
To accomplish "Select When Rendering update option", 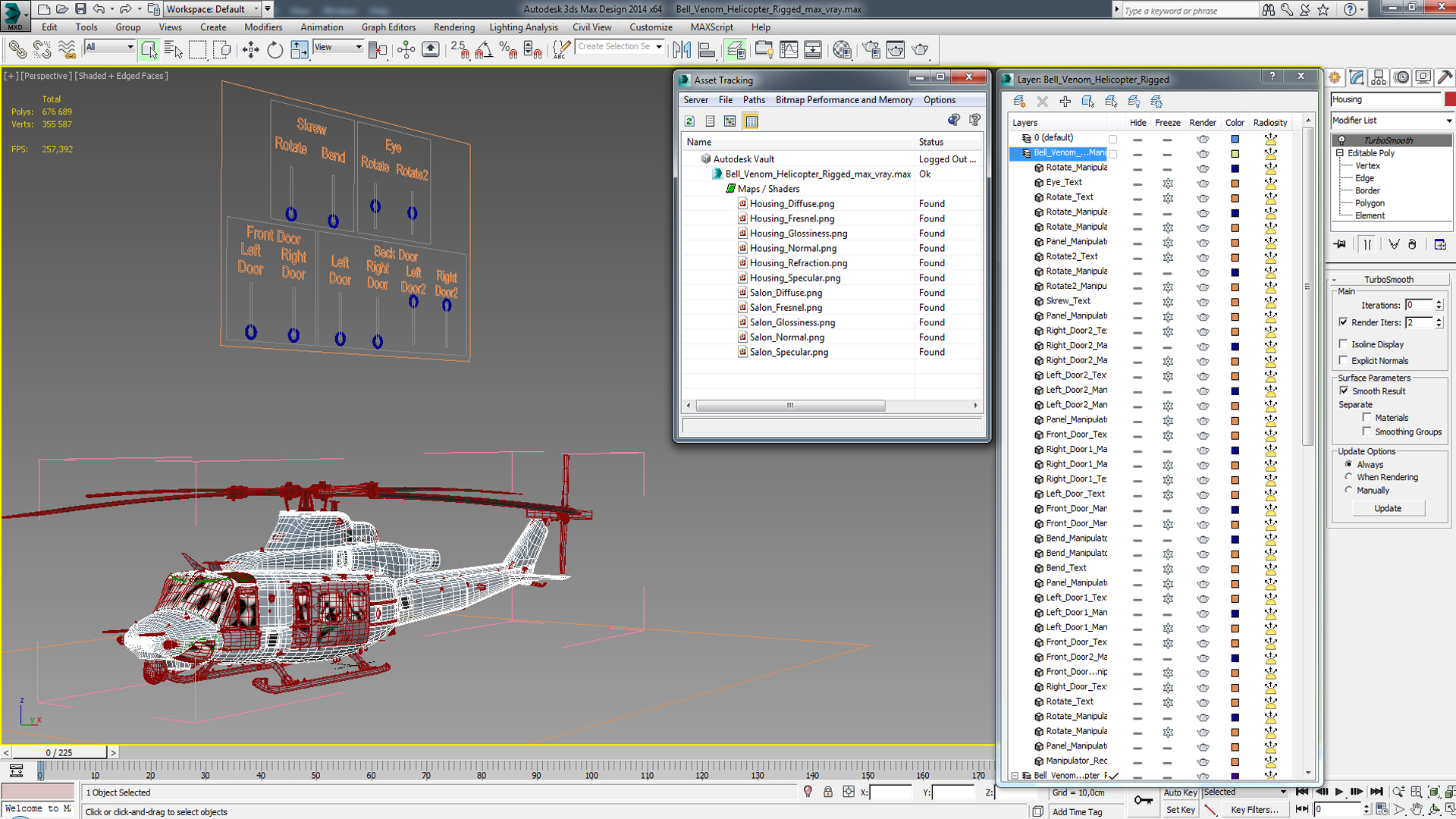I will click(x=1348, y=477).
